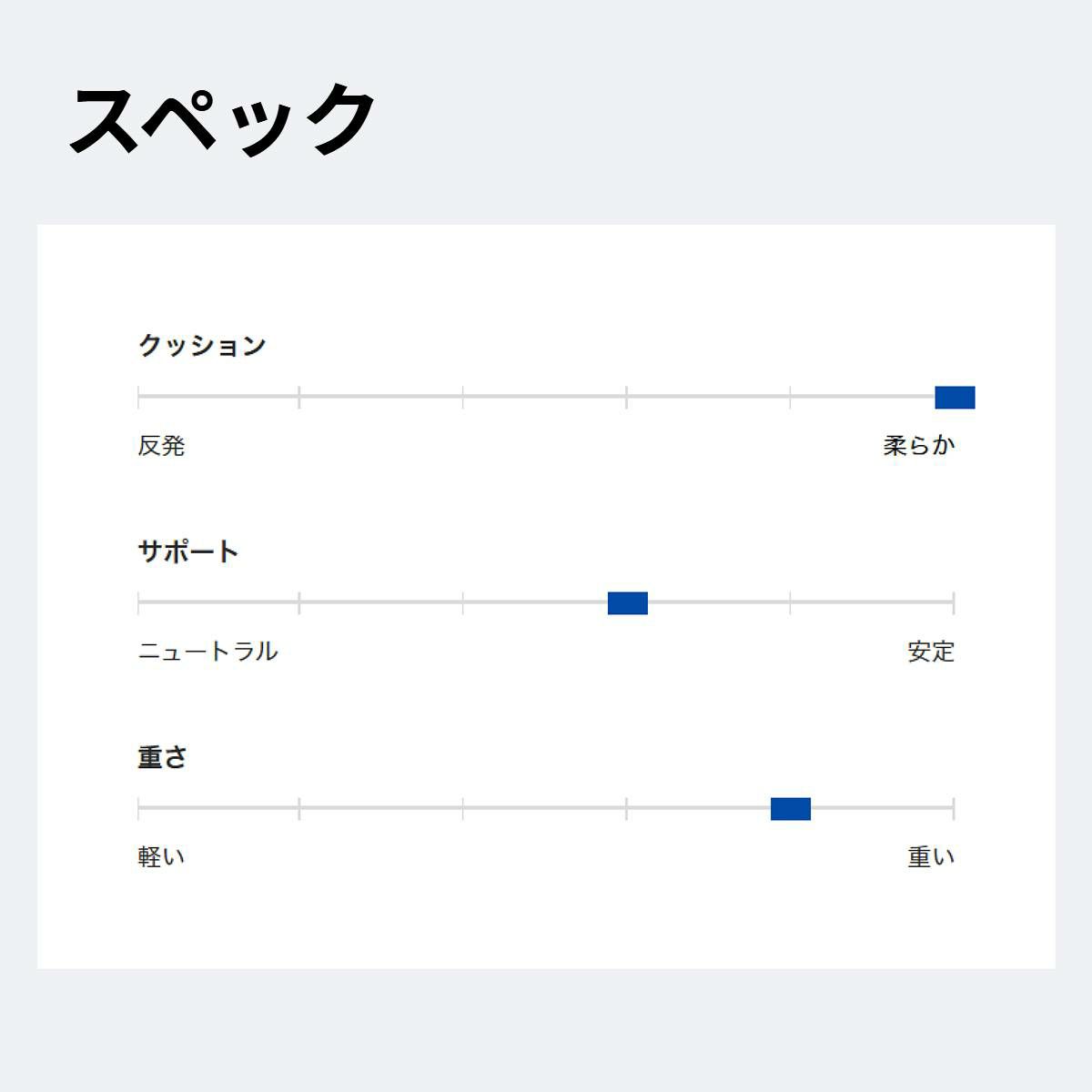Viewport: 1092px width, 1092px height.
Task: Click the 重い end label
Action: tap(931, 857)
